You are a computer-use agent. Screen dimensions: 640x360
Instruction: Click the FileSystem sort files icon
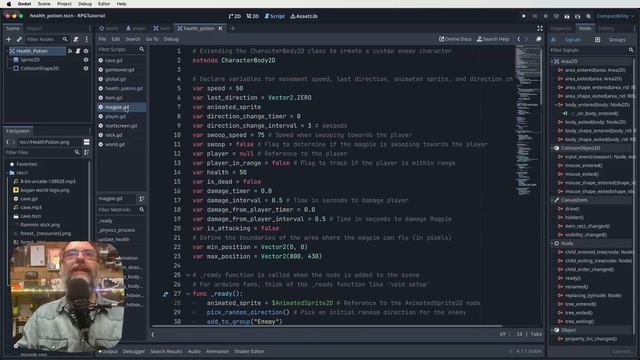[87, 152]
